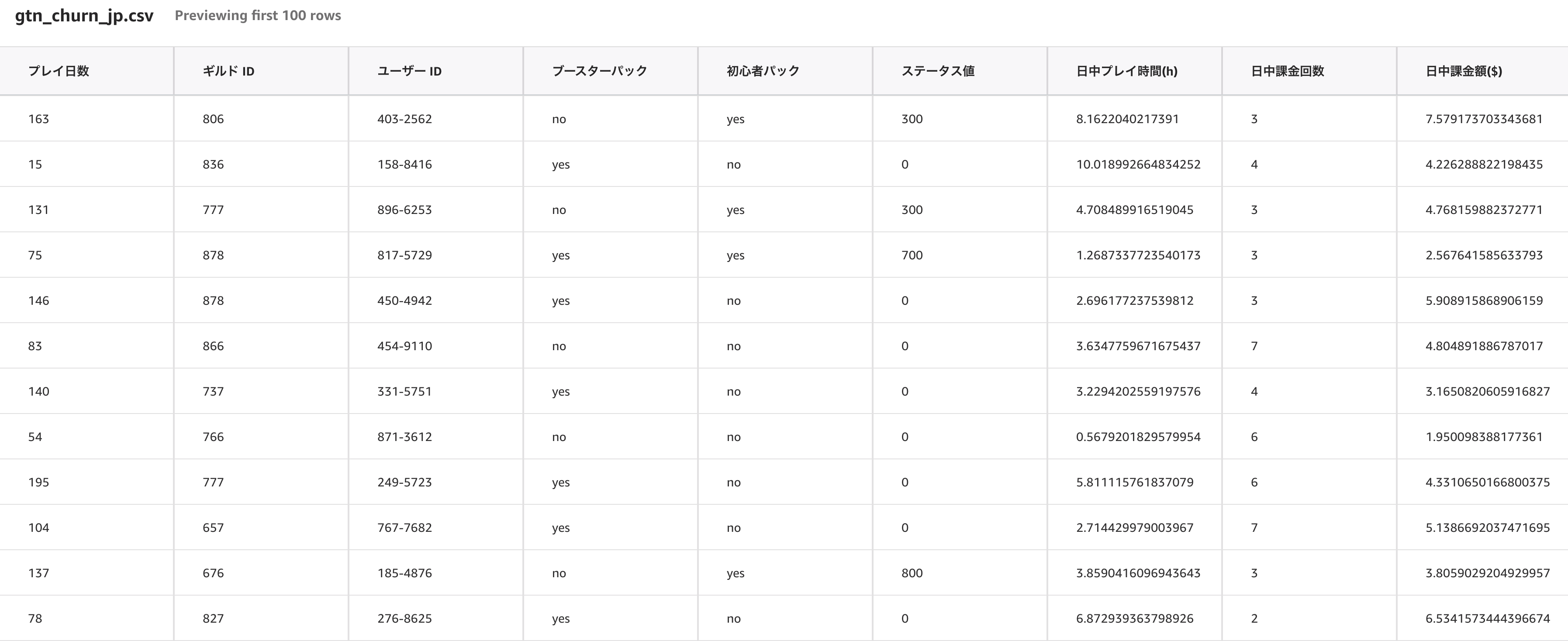The image size is (1568, 641).
Task: Click the 日中課金回数 column header
Action: tap(1287, 71)
